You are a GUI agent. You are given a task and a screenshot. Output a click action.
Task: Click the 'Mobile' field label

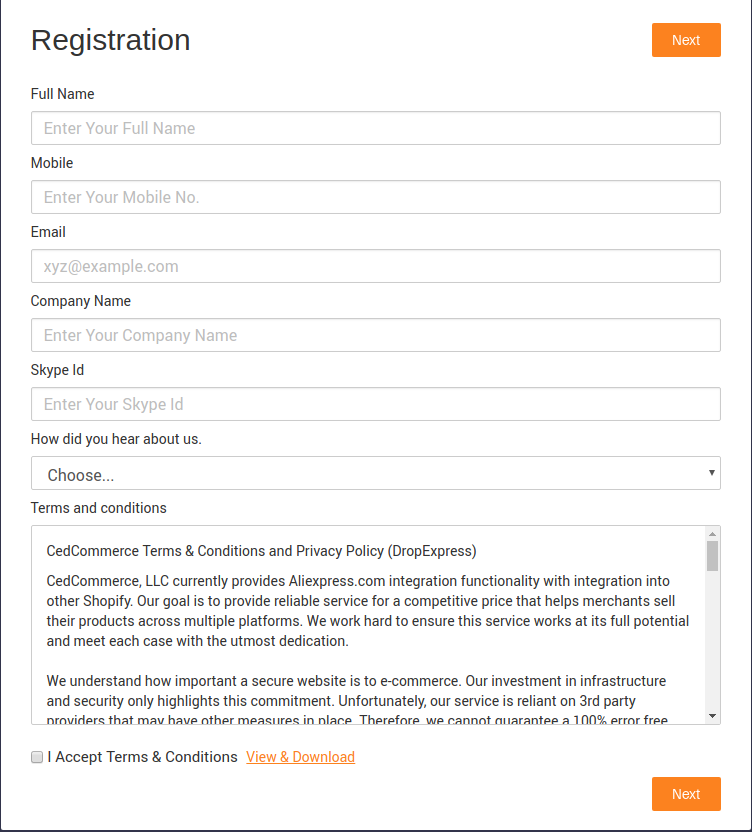[x=52, y=163]
